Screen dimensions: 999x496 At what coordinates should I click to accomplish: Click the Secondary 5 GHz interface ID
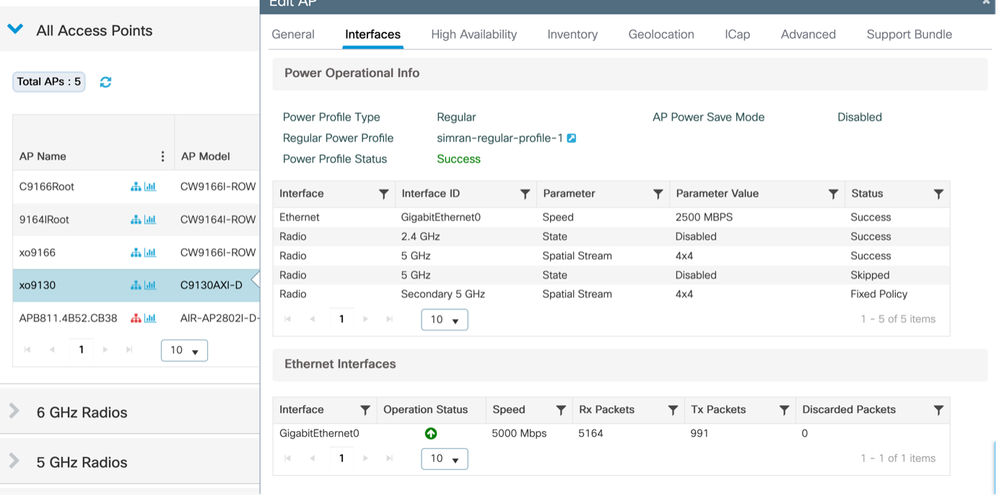(x=443, y=294)
